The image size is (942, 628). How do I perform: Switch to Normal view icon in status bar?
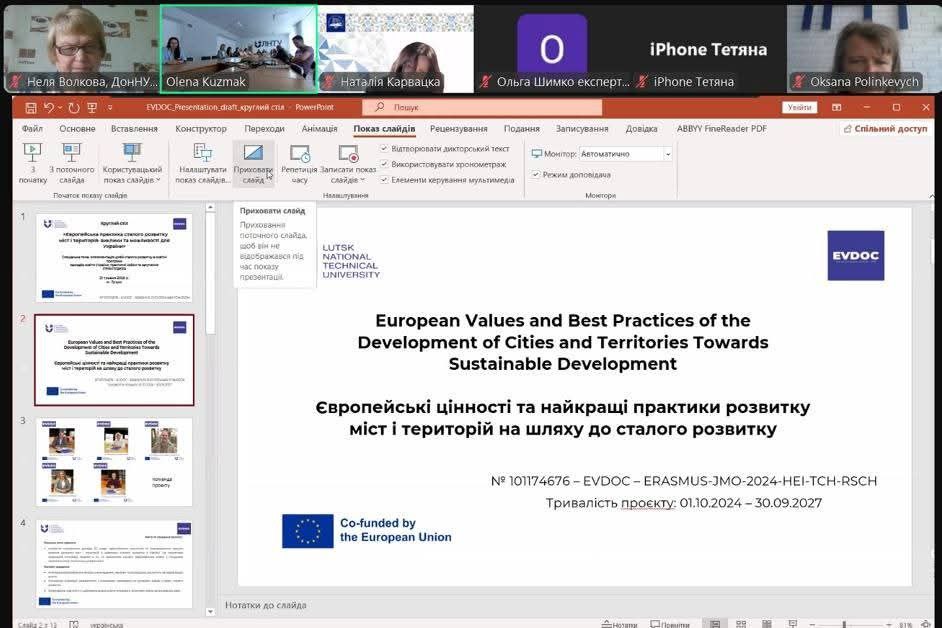(x=715, y=624)
